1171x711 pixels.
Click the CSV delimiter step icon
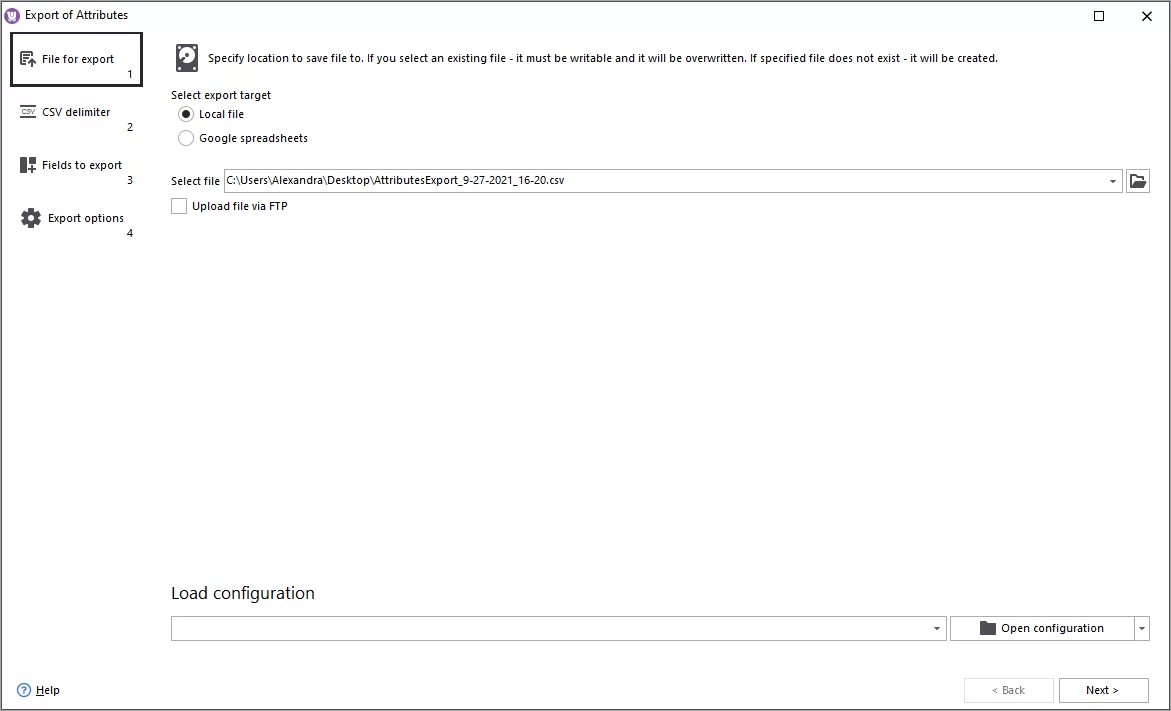[29, 111]
